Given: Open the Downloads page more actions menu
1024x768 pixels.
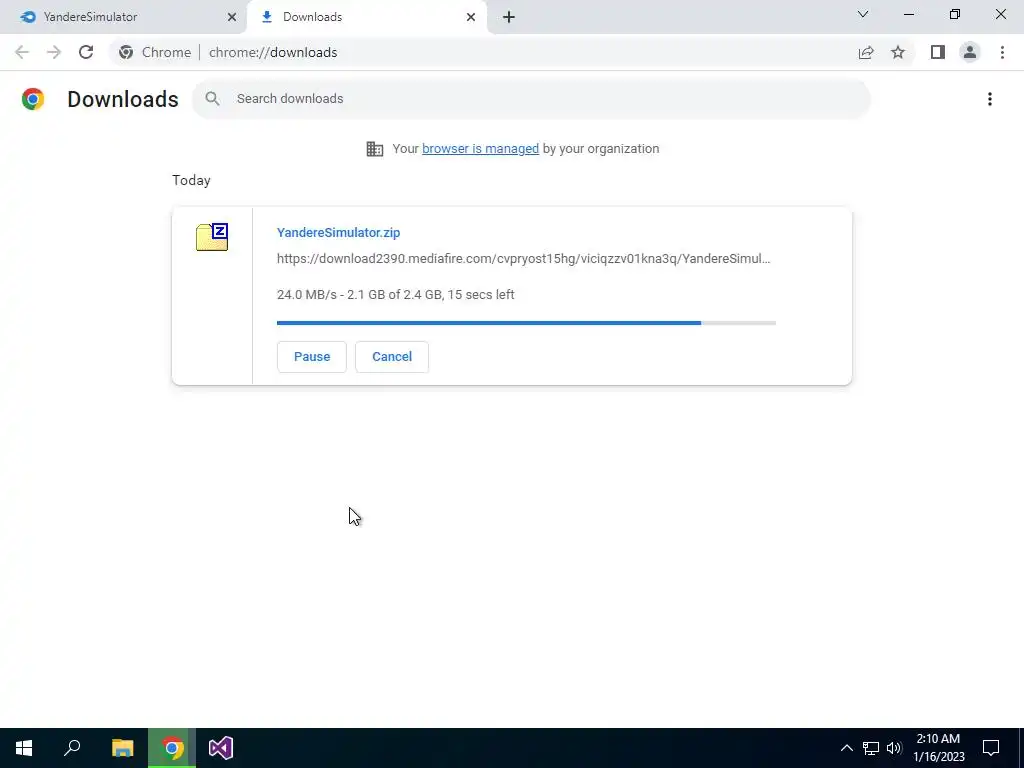Looking at the screenshot, I should point(990,99).
